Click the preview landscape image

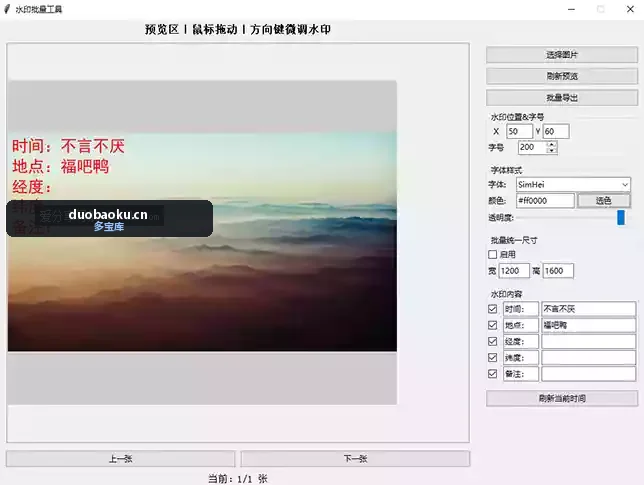[x=202, y=241]
